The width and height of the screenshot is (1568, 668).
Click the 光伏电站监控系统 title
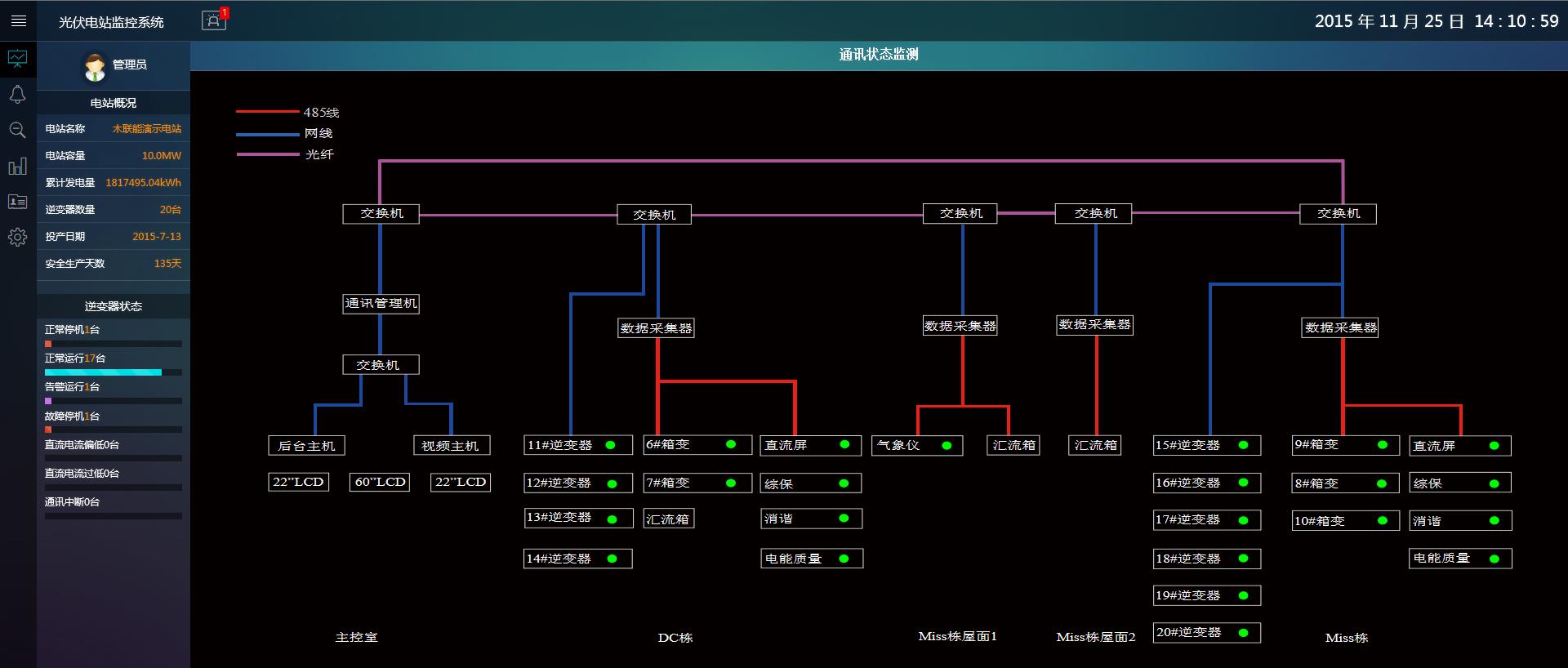click(111, 23)
